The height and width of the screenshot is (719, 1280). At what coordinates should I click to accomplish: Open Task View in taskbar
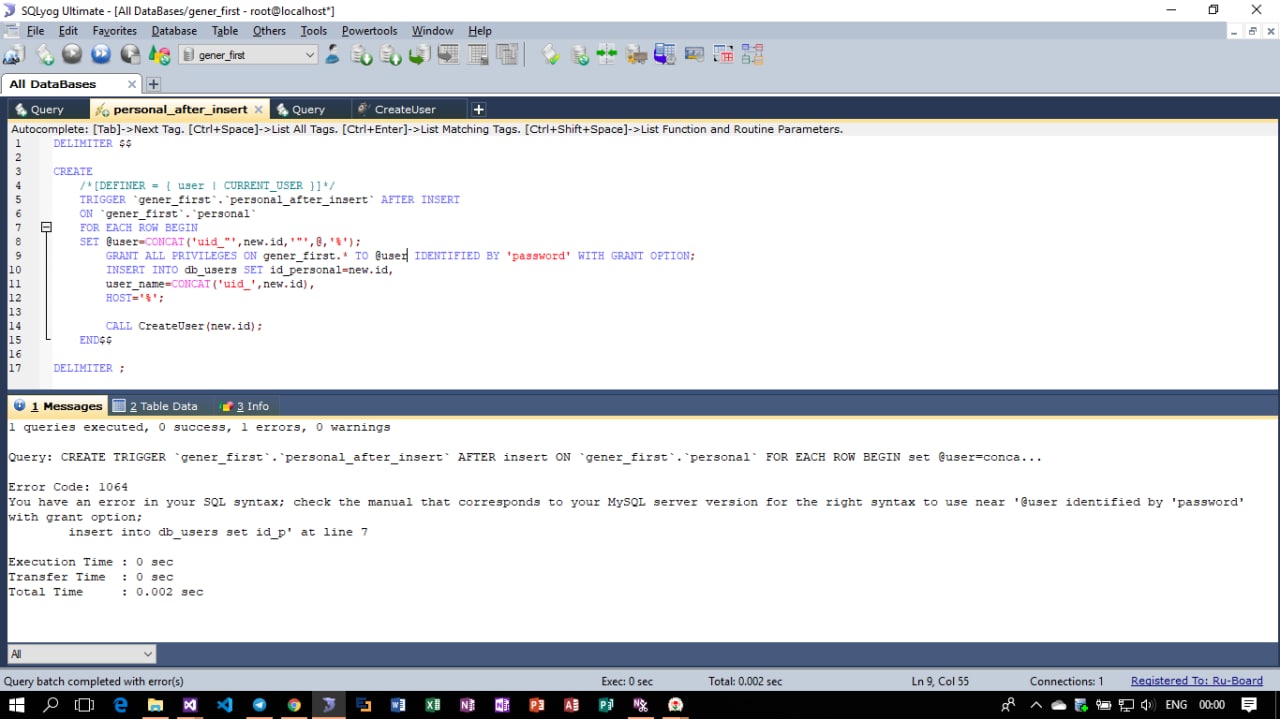[84, 705]
